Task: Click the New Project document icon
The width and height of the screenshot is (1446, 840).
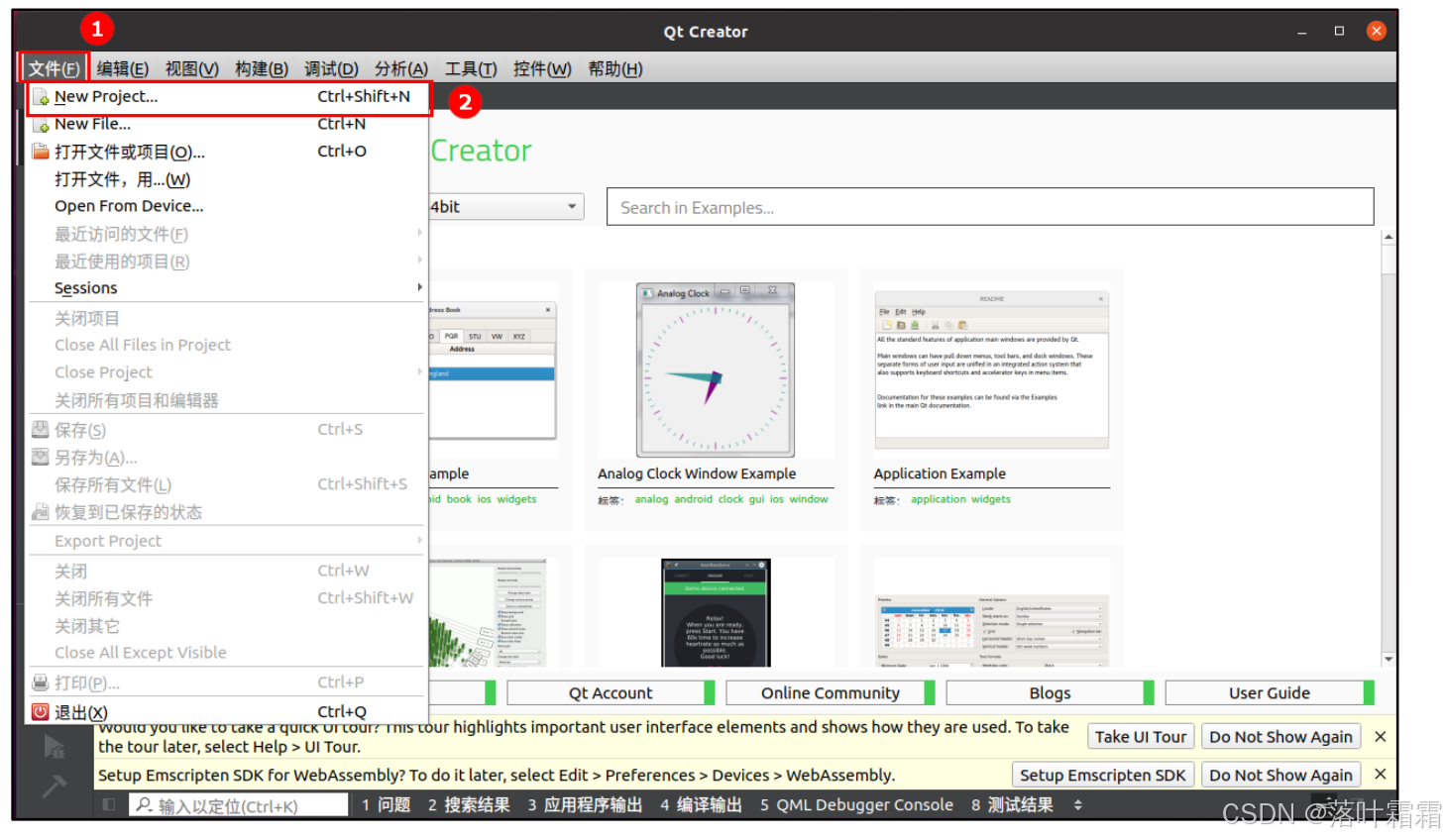Action: click(x=41, y=97)
